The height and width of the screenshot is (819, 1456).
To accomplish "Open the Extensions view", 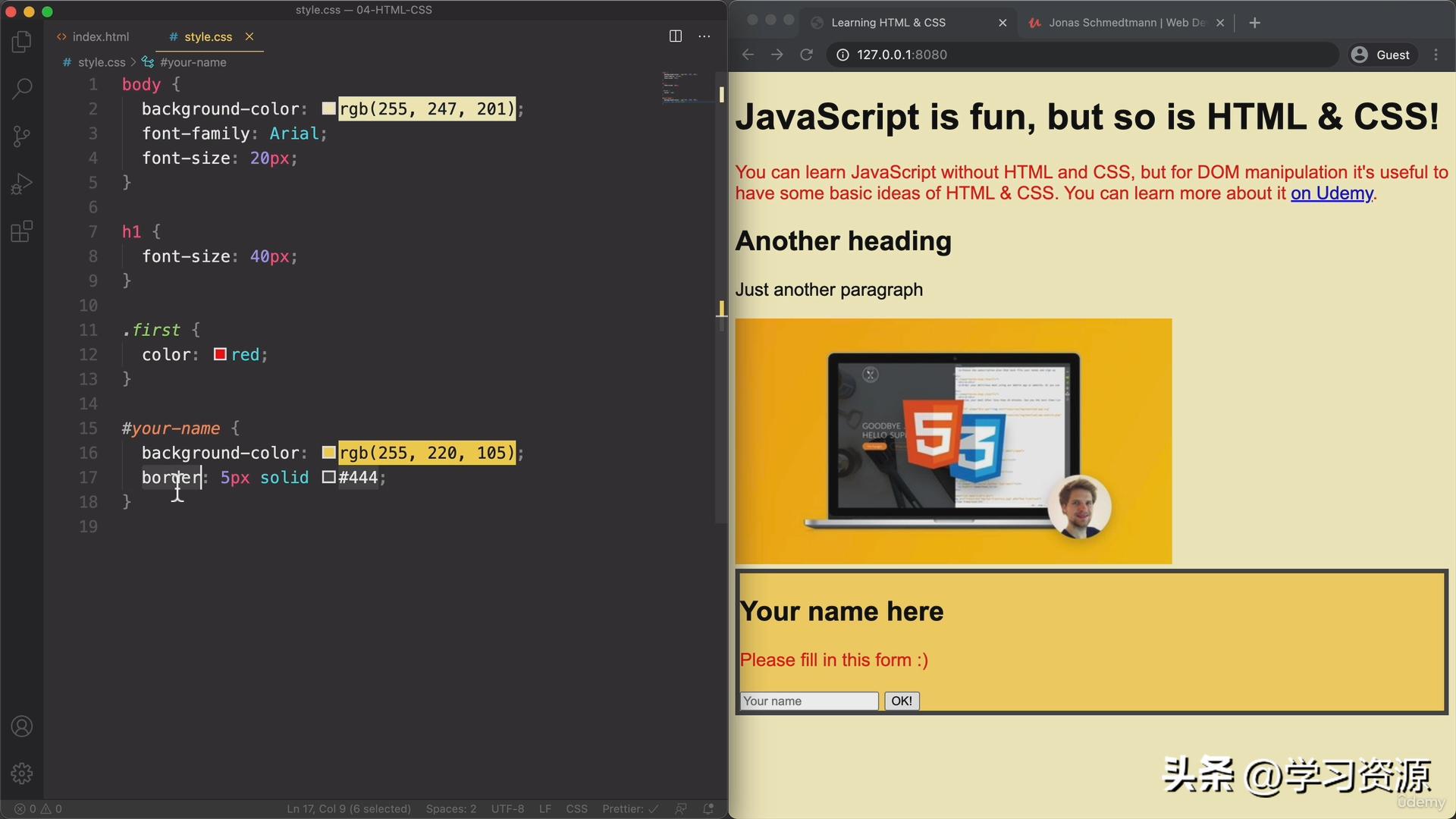I will (21, 231).
